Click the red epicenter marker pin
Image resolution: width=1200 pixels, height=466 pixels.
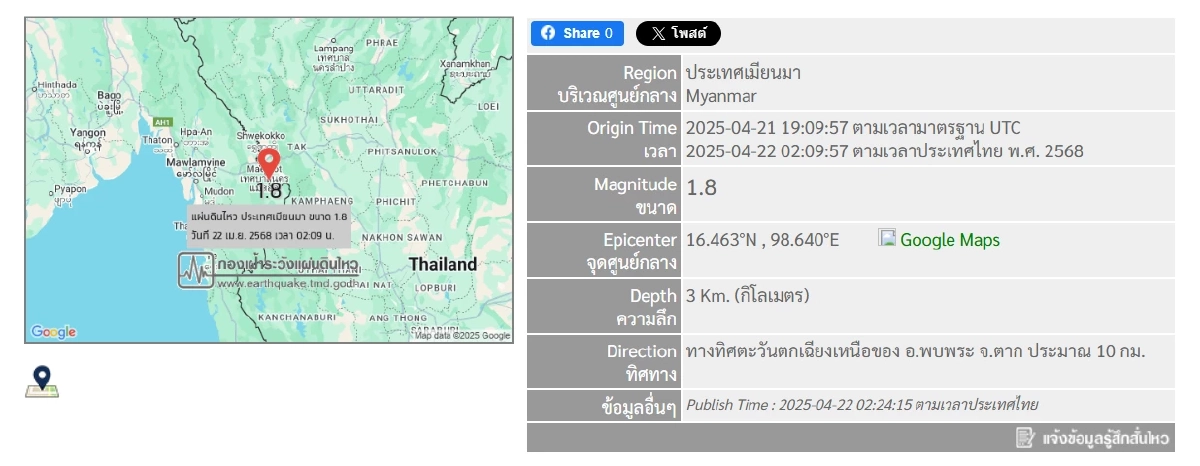click(268, 163)
